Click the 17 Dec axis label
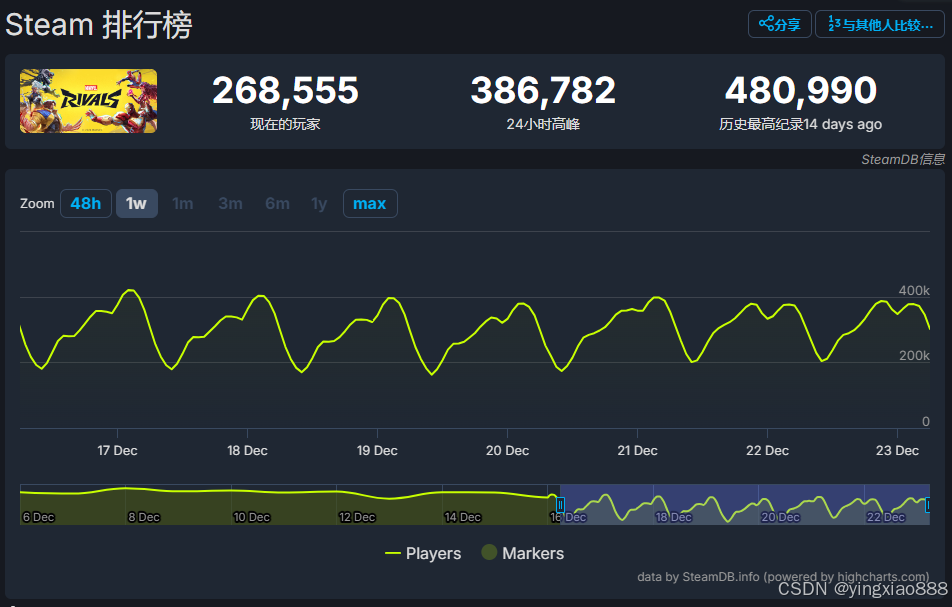The width and height of the screenshot is (952, 607). click(x=117, y=450)
